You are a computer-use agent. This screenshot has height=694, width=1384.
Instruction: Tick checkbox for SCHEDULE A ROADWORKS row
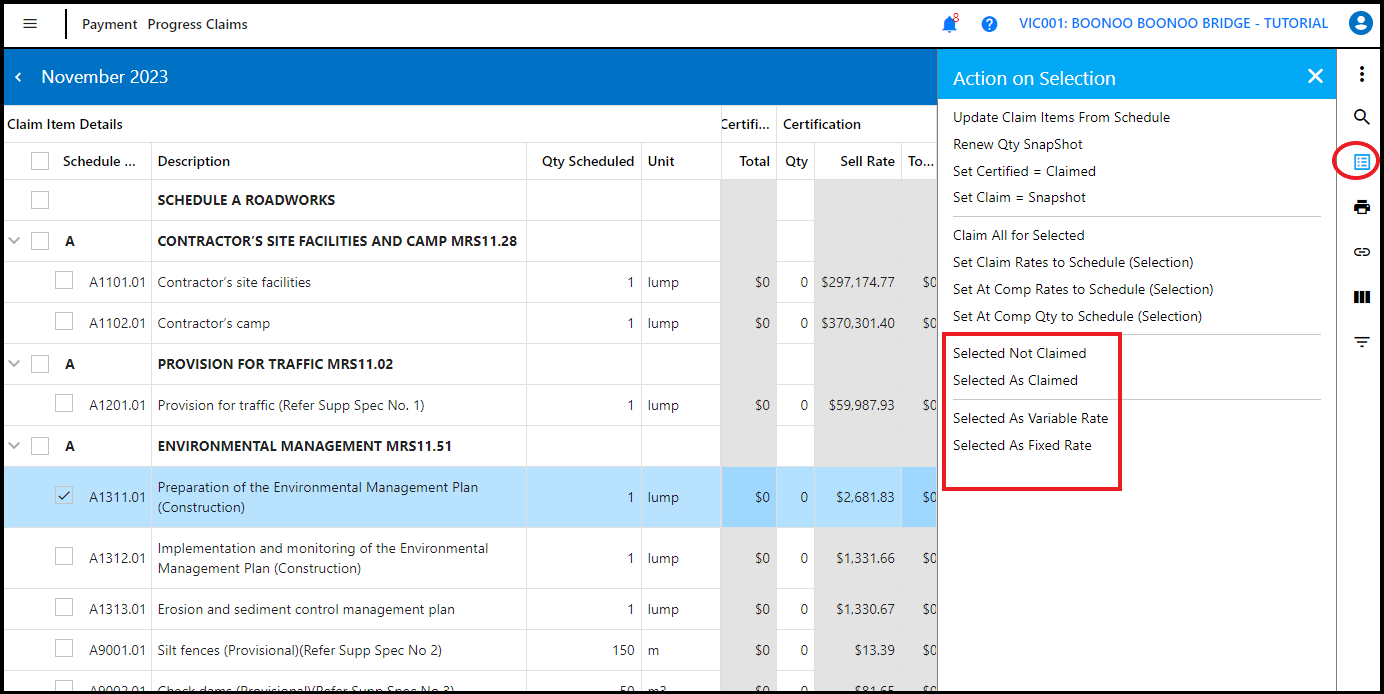tap(40, 200)
